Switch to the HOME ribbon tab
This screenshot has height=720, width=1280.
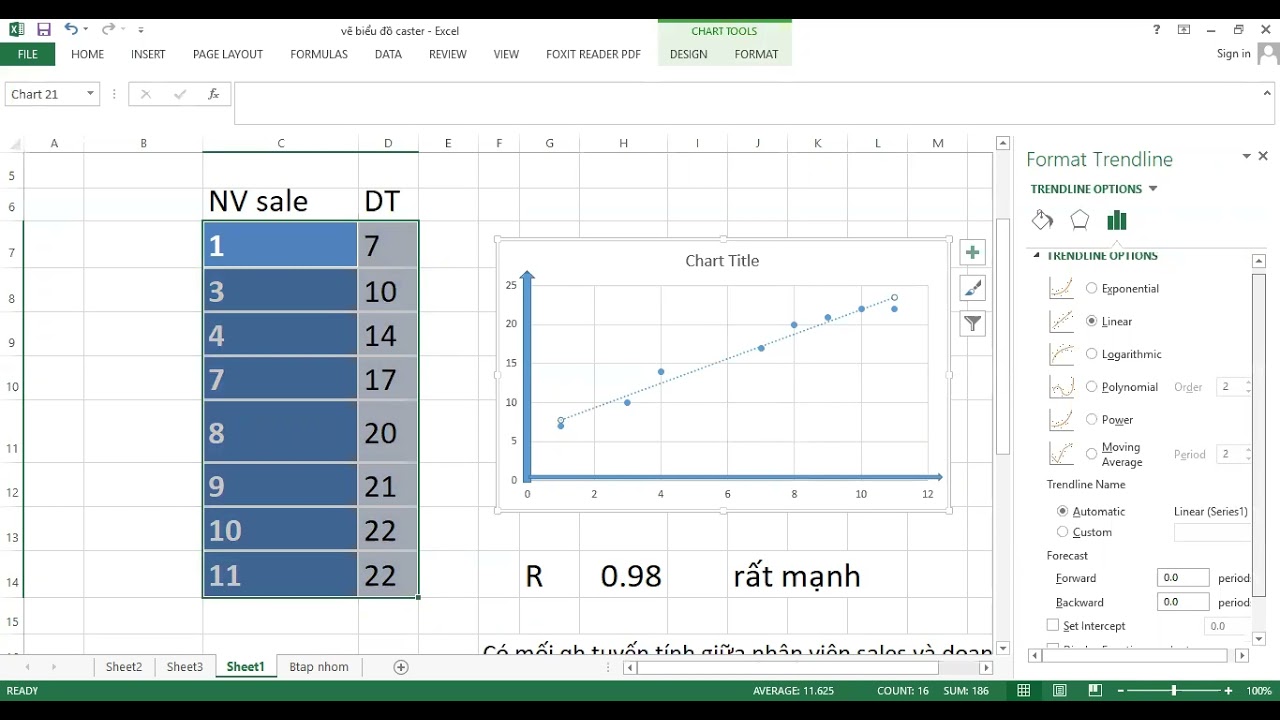click(x=88, y=54)
